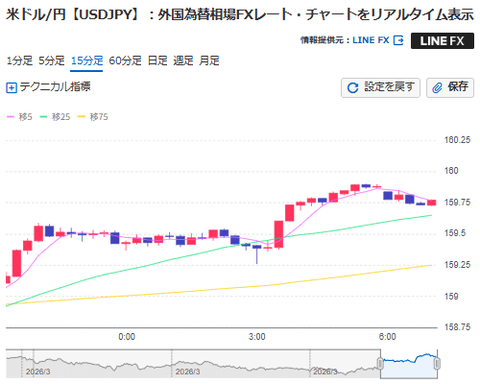Click the 160.25 price axis label

[x=457, y=140]
